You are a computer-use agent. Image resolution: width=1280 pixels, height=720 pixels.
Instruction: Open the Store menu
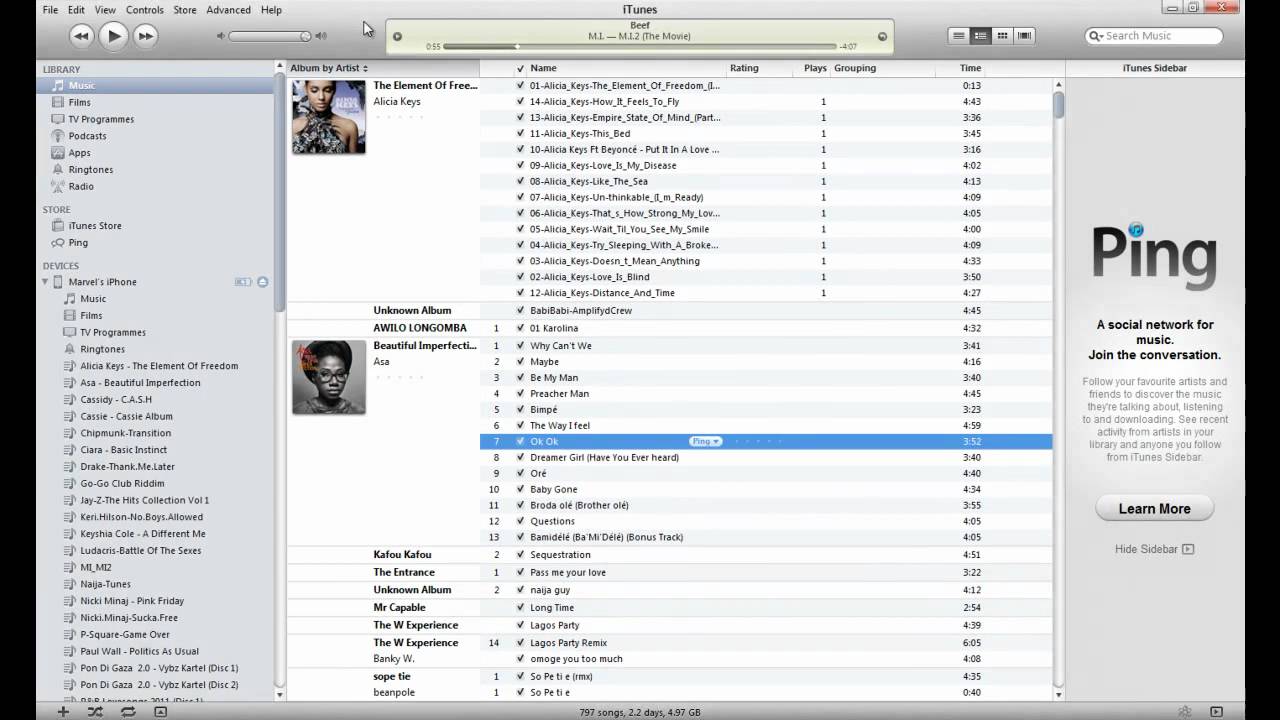185,9
